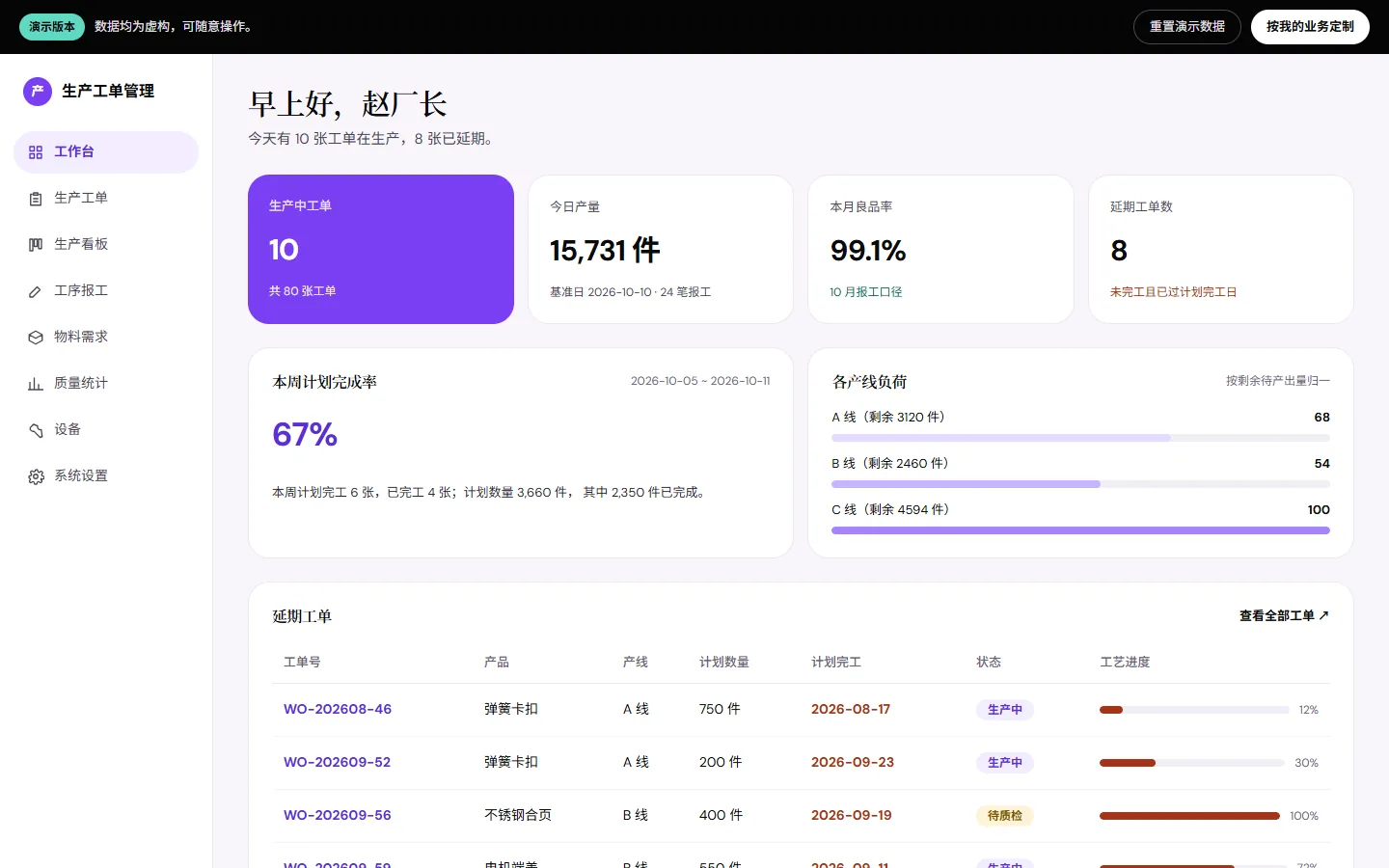Click the C 线 load progress bar
1389x868 pixels.
click(x=1080, y=530)
